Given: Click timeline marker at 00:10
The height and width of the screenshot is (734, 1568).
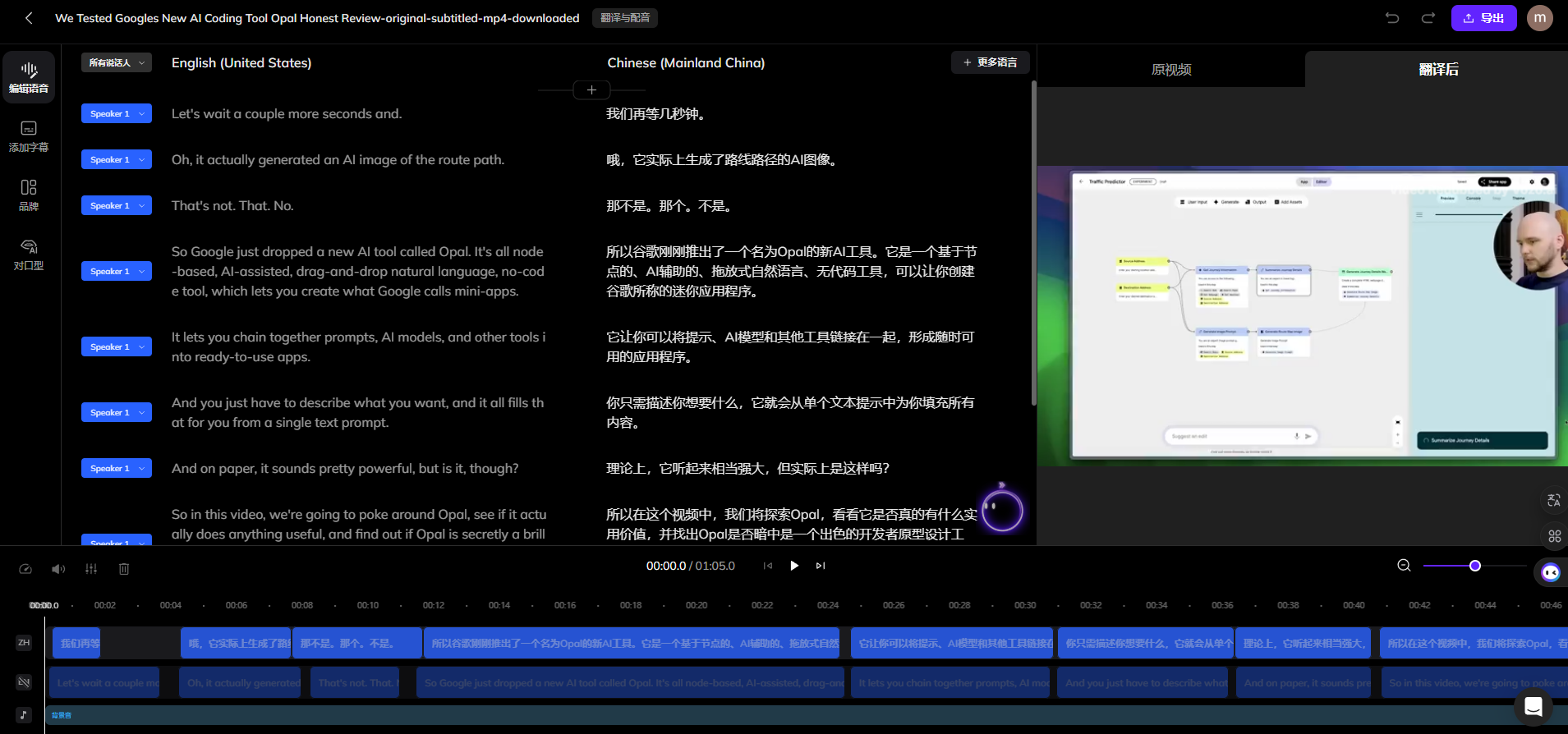Looking at the screenshot, I should [x=368, y=605].
